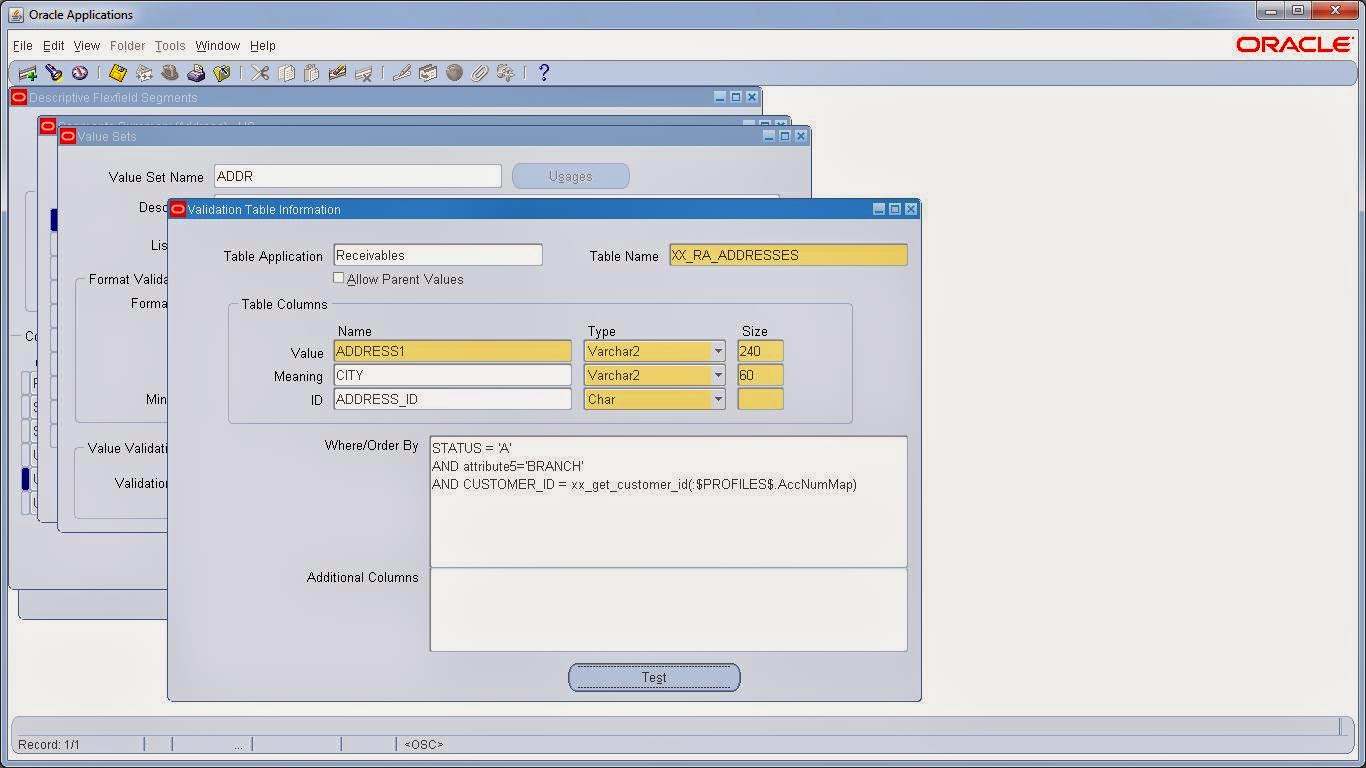The height and width of the screenshot is (768, 1366).
Task: Click the Java icon in title bar
Action: pyautogui.click(x=16, y=14)
